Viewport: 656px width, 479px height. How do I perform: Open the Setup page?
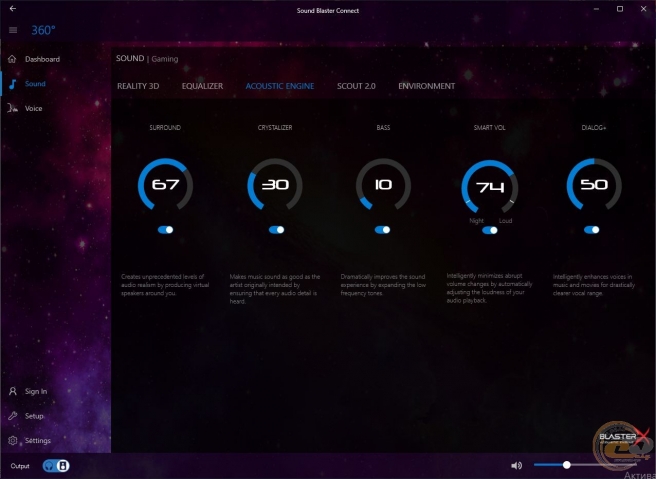[34, 416]
